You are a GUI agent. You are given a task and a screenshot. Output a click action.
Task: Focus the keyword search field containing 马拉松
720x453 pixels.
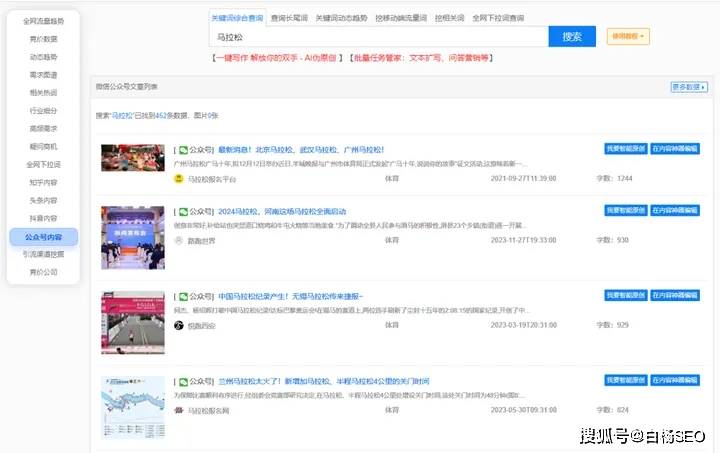(x=379, y=37)
